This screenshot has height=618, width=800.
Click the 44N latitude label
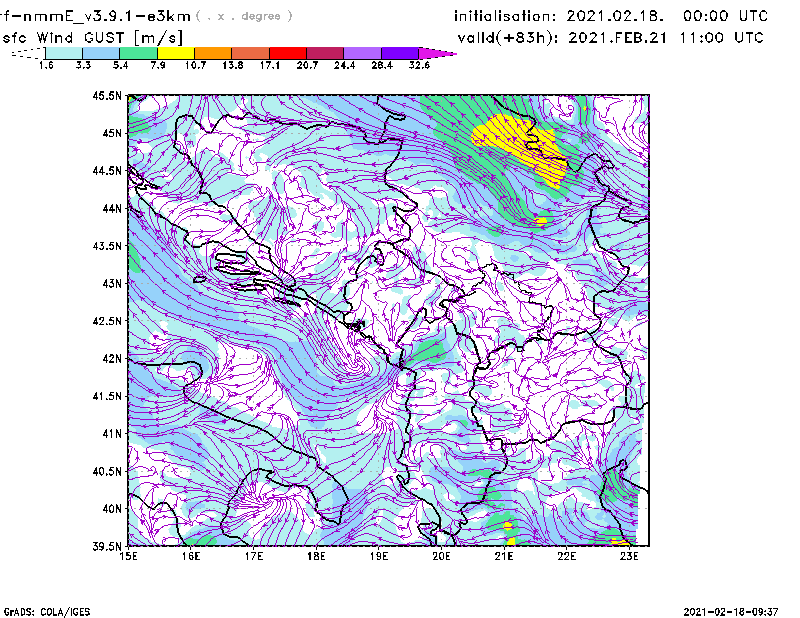pyautogui.click(x=112, y=208)
